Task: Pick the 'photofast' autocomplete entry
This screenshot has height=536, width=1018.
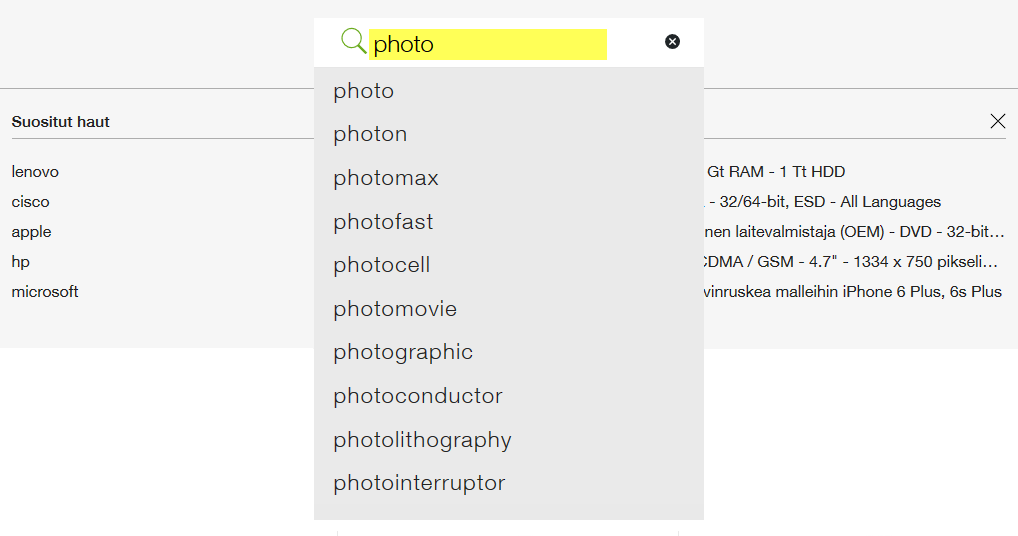Action: 383,222
